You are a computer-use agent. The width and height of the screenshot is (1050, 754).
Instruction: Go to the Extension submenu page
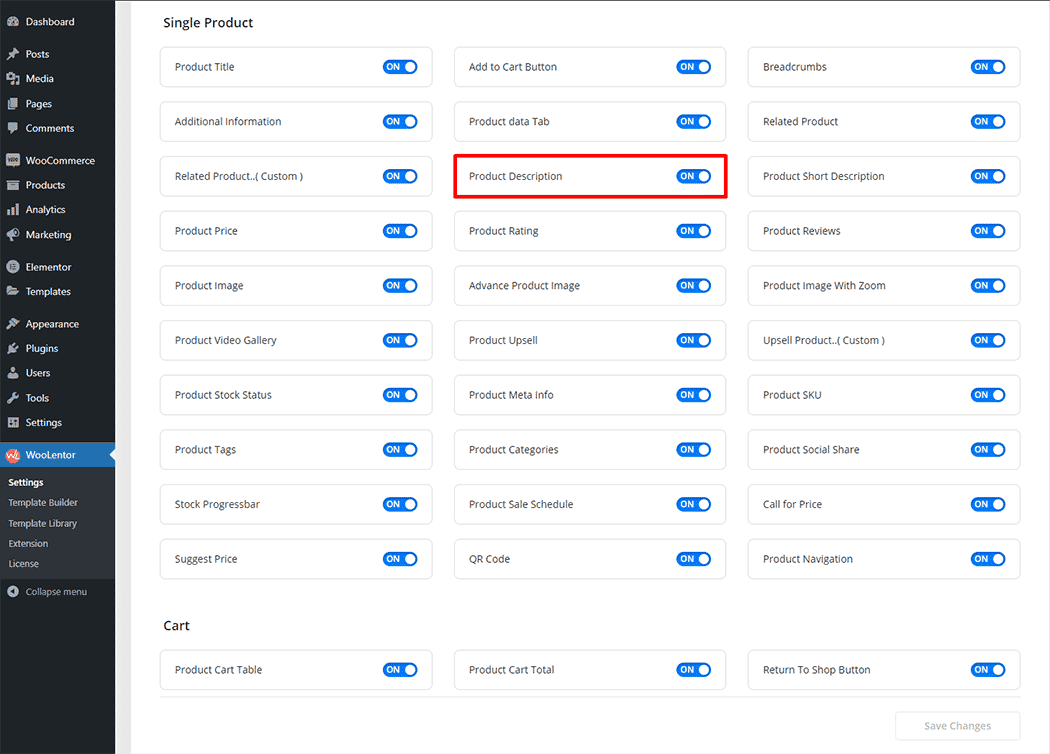click(28, 544)
